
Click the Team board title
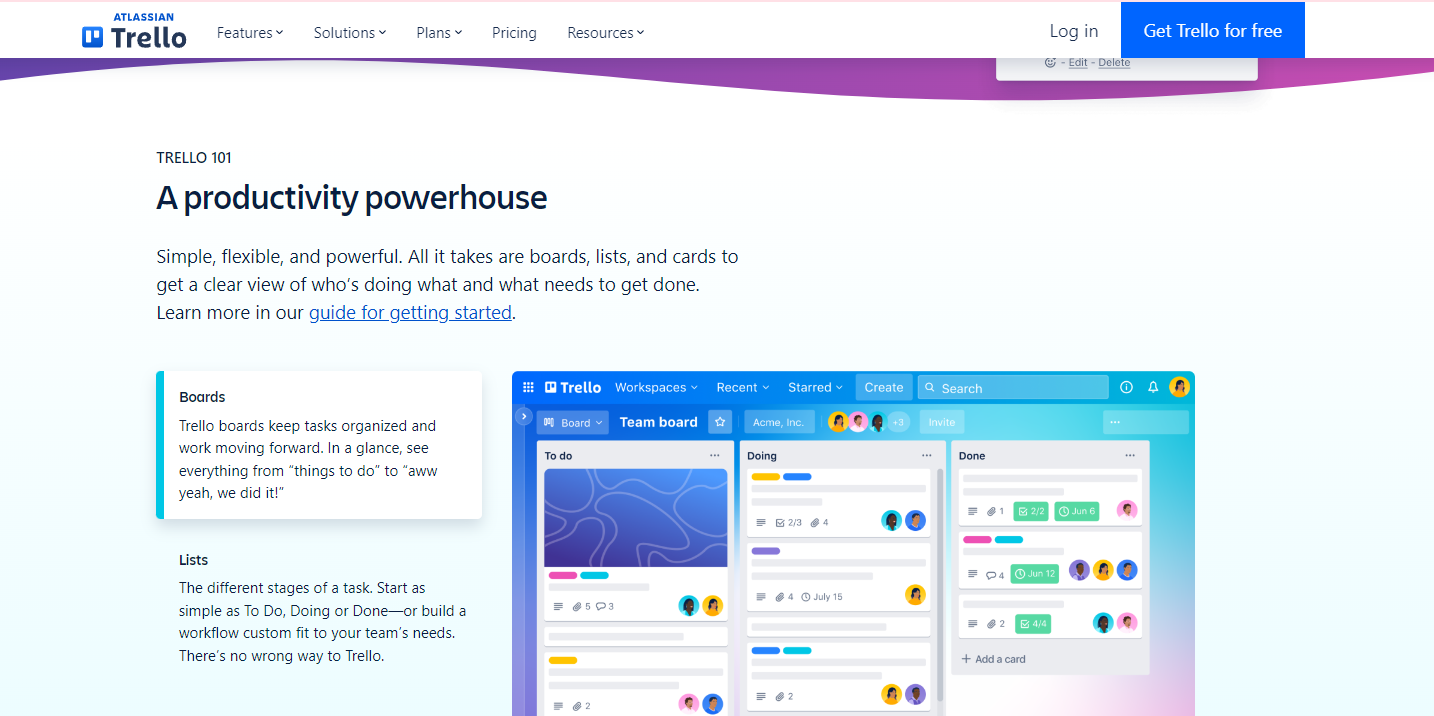(658, 422)
